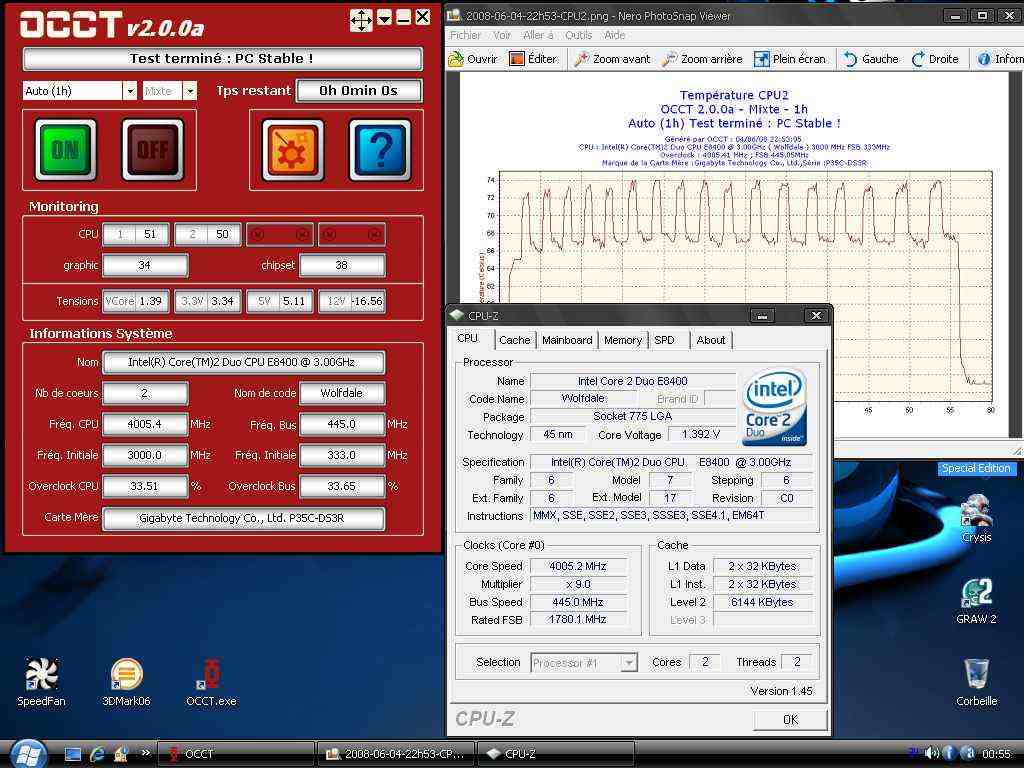Click OCCT title bar down-arrow icon
Screen dimensions: 1024x768
pyautogui.click(x=385, y=18)
